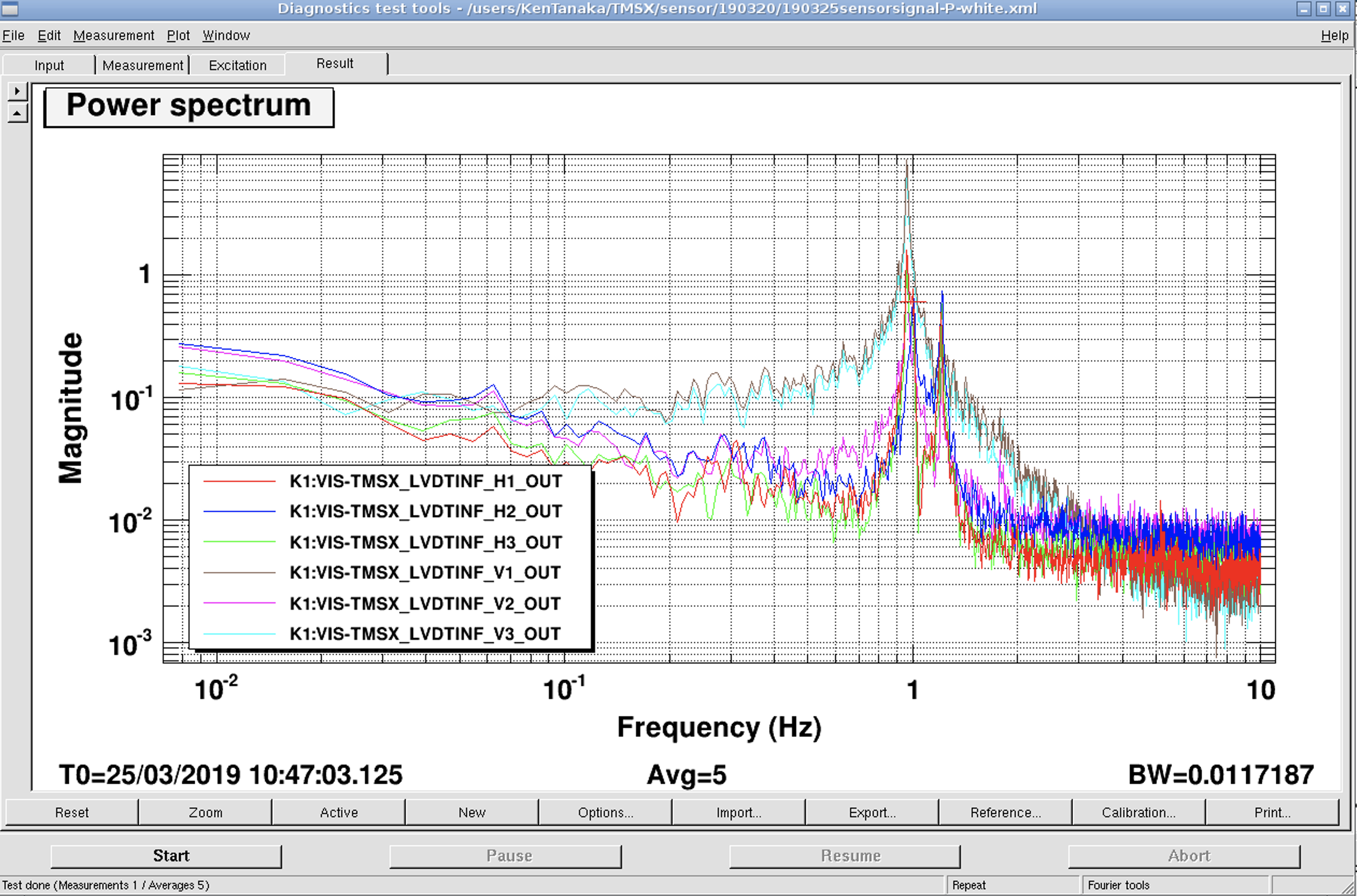Click the Pause button

pos(505,856)
